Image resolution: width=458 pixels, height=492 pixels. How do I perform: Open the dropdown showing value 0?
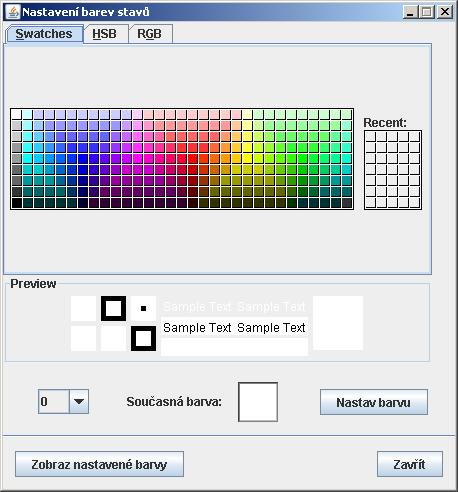[x=63, y=401]
